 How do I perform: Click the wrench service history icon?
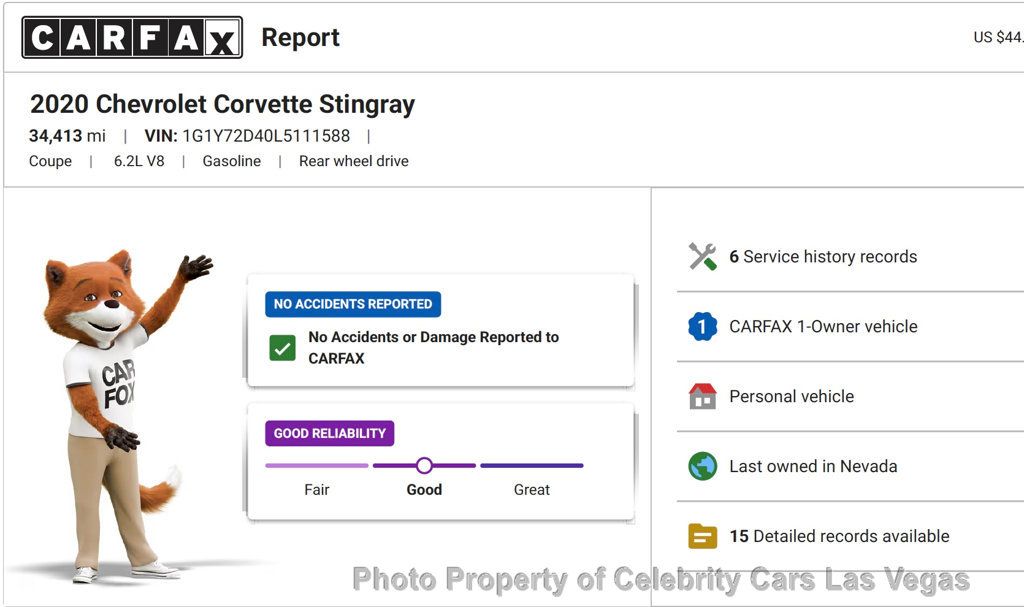pos(703,257)
